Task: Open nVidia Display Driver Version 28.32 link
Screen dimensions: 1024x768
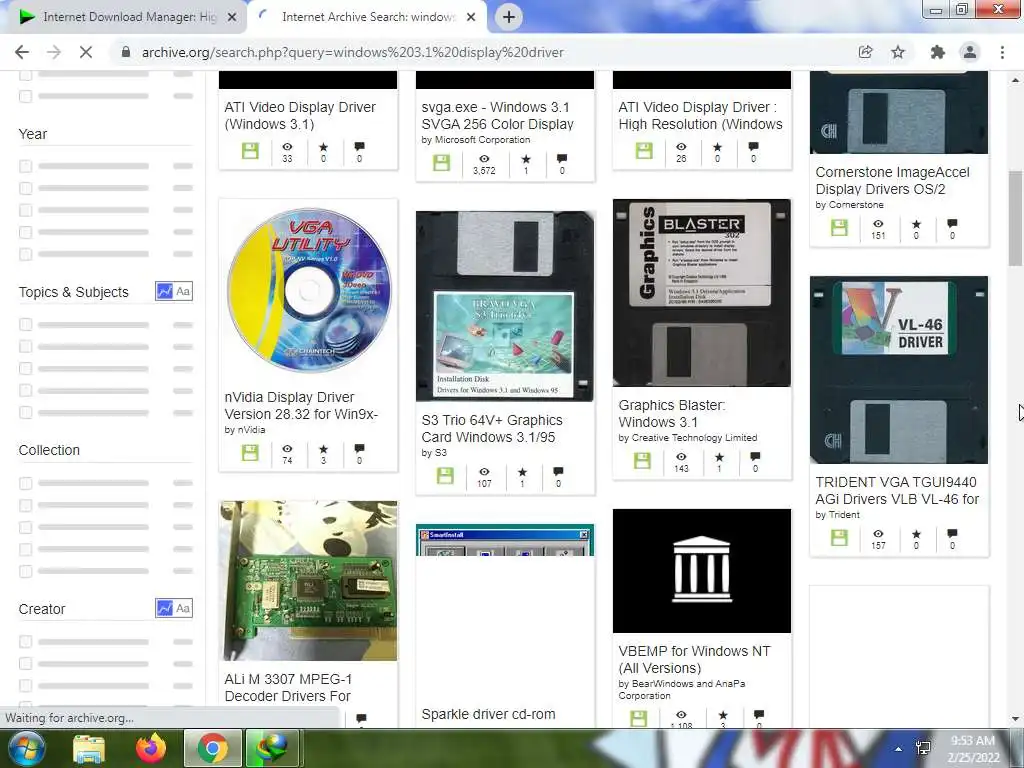Action: click(301, 406)
